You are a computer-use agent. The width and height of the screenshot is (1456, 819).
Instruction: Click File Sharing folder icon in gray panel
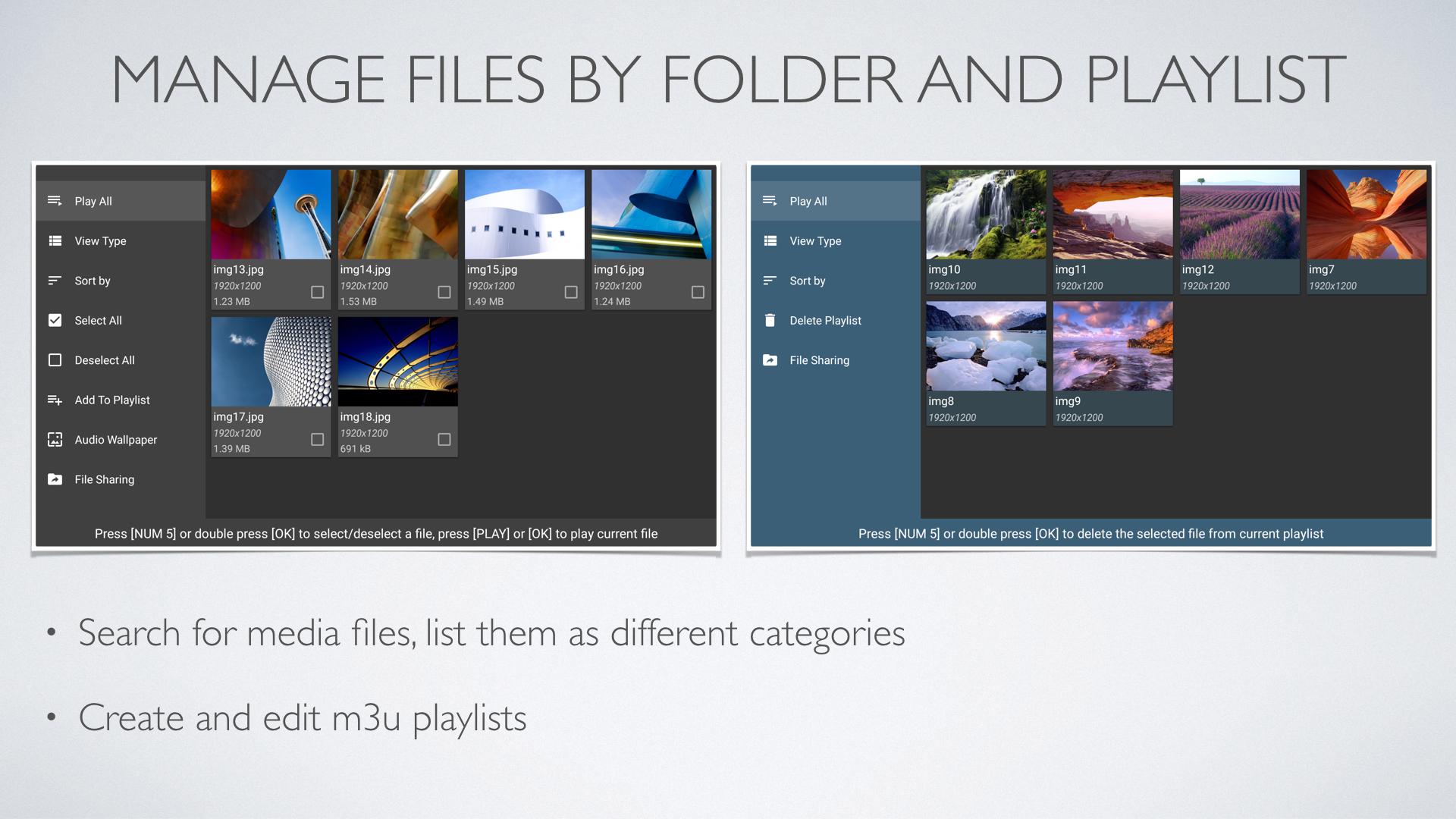click(55, 479)
